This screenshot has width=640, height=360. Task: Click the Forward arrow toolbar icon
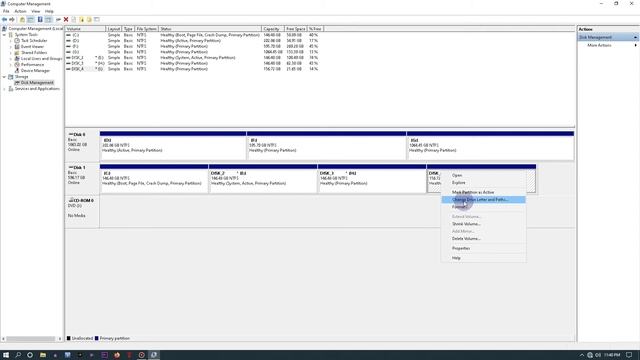12,20
